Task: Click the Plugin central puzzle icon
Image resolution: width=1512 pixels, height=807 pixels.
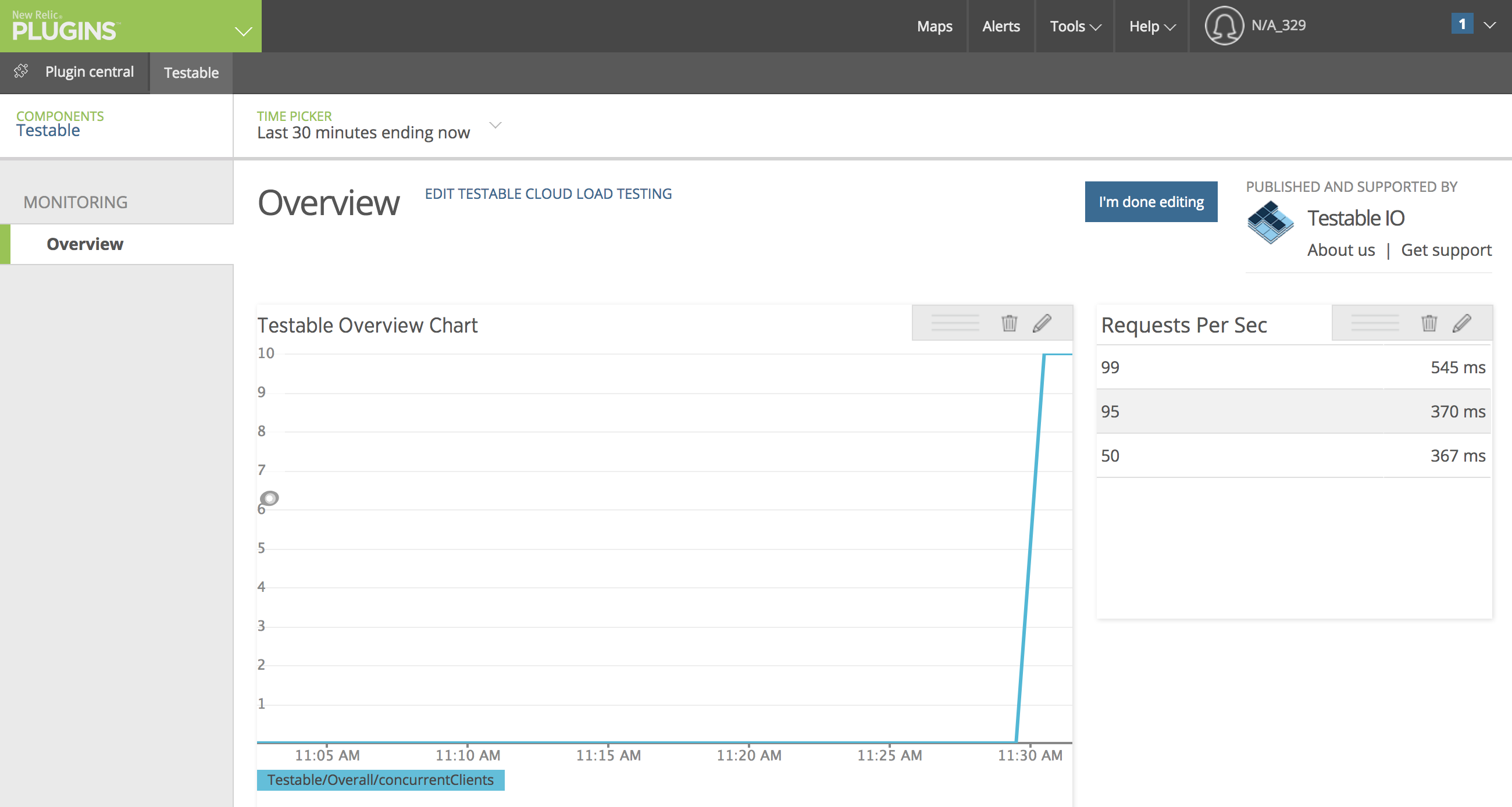Action: click(21, 71)
